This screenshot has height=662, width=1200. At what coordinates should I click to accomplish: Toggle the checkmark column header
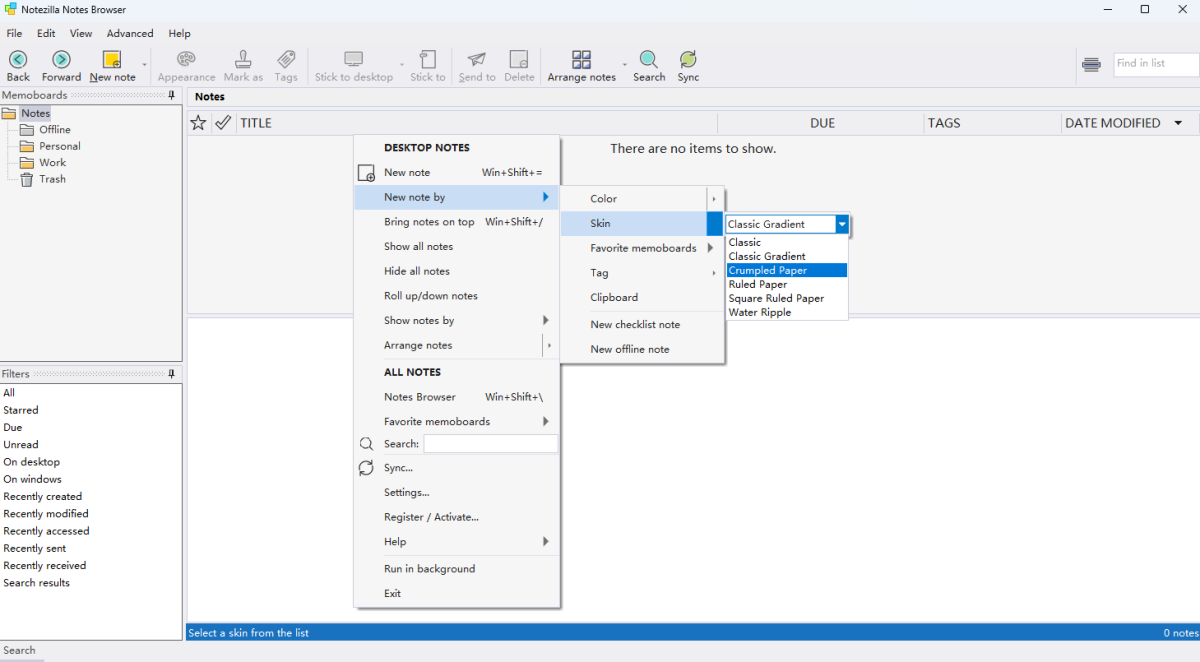(223, 123)
